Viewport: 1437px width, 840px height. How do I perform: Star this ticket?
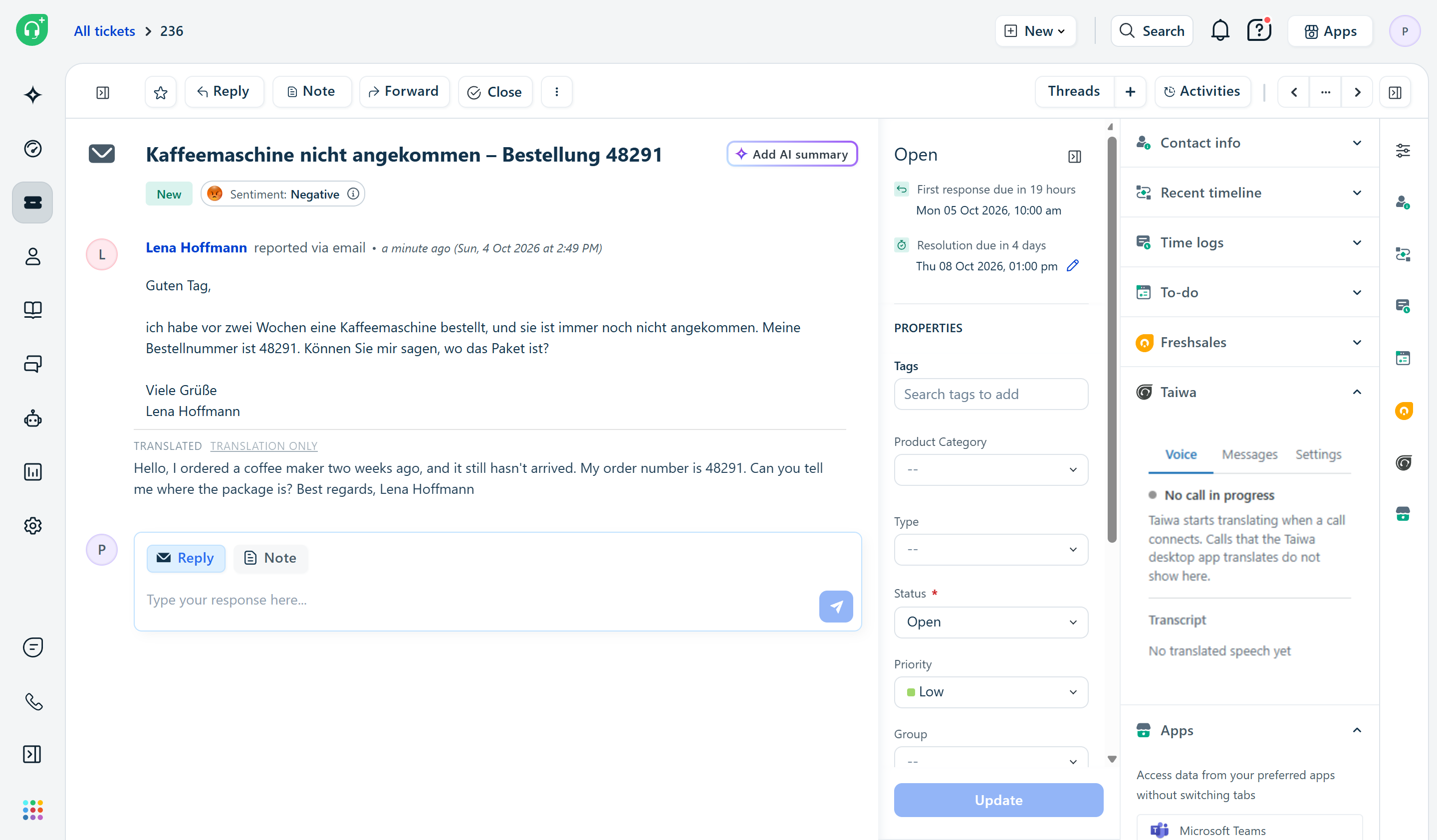(161, 92)
